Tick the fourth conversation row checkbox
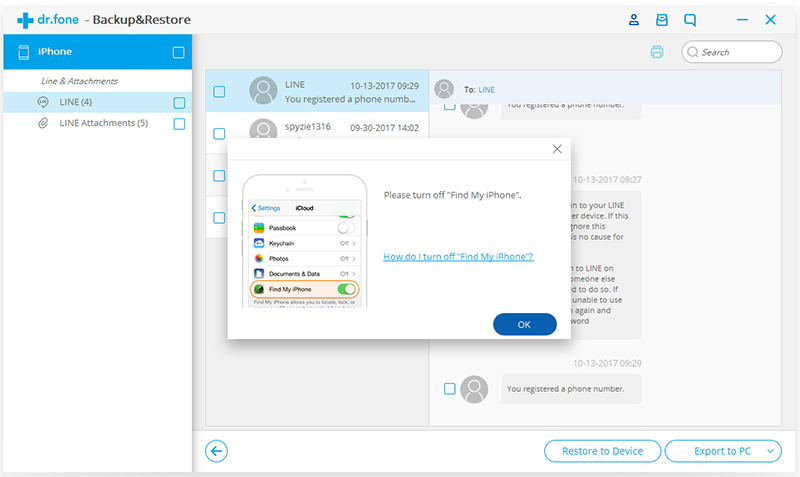 (219, 218)
